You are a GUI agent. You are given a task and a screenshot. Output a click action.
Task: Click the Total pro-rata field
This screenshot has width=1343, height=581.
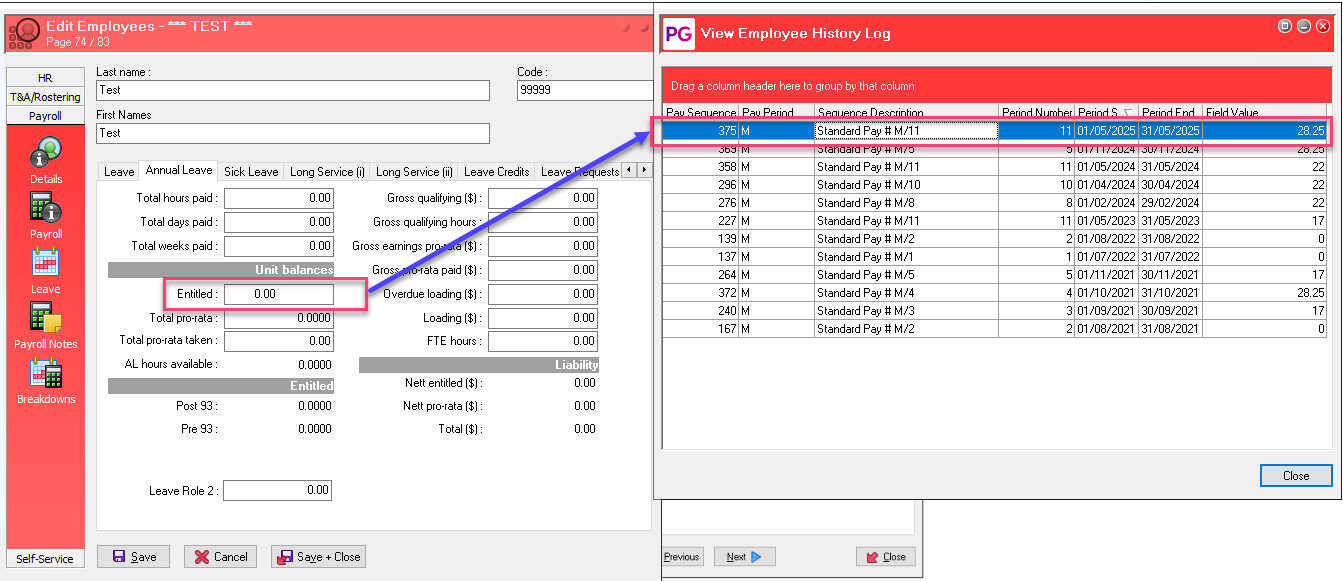279,318
